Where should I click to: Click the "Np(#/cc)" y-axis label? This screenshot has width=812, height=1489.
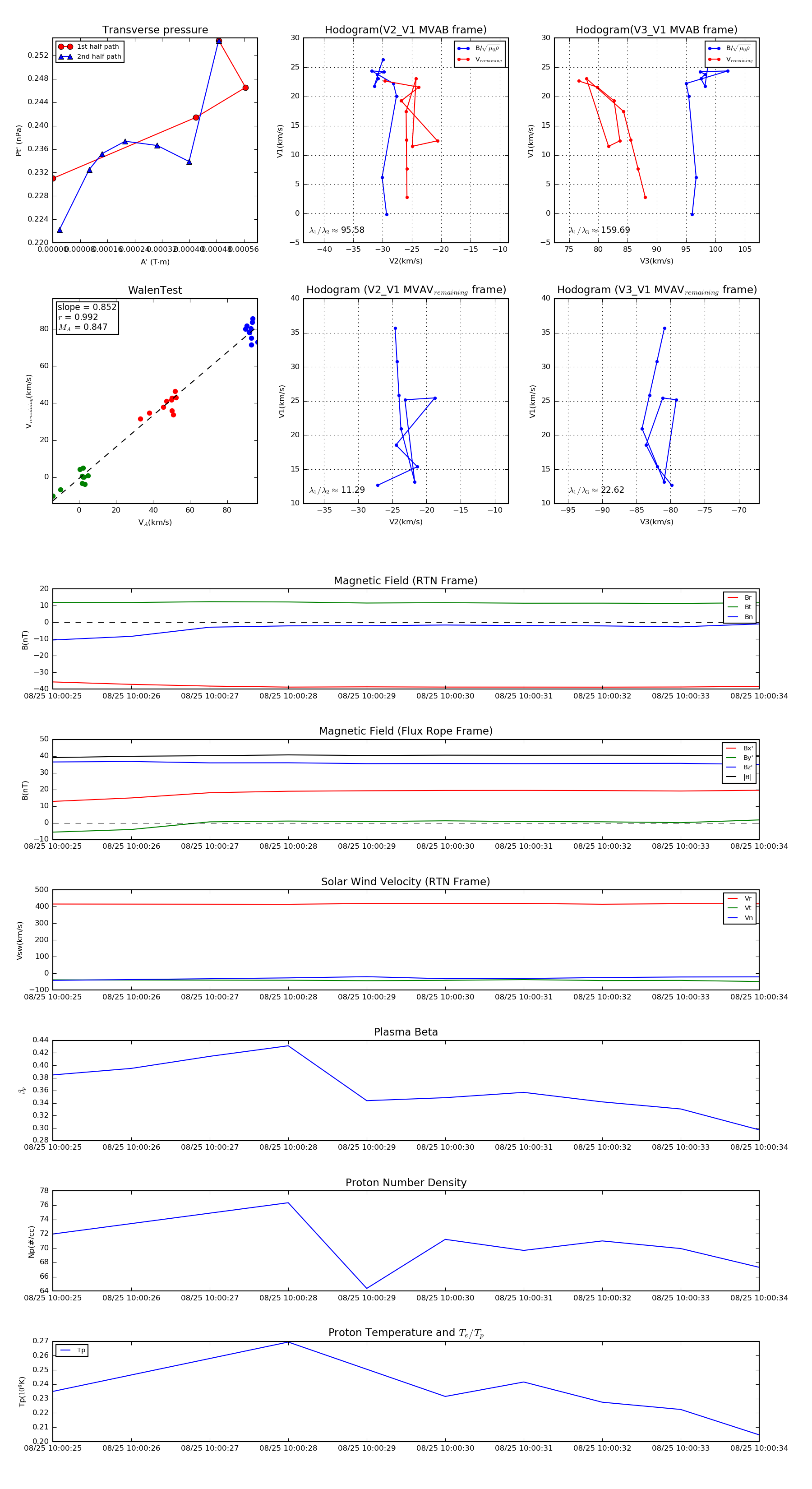[x=31, y=1241]
